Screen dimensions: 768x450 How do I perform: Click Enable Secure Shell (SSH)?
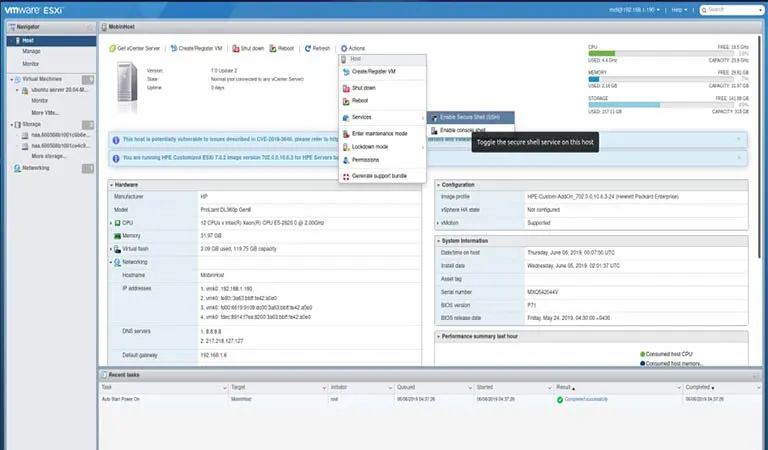click(x=470, y=118)
